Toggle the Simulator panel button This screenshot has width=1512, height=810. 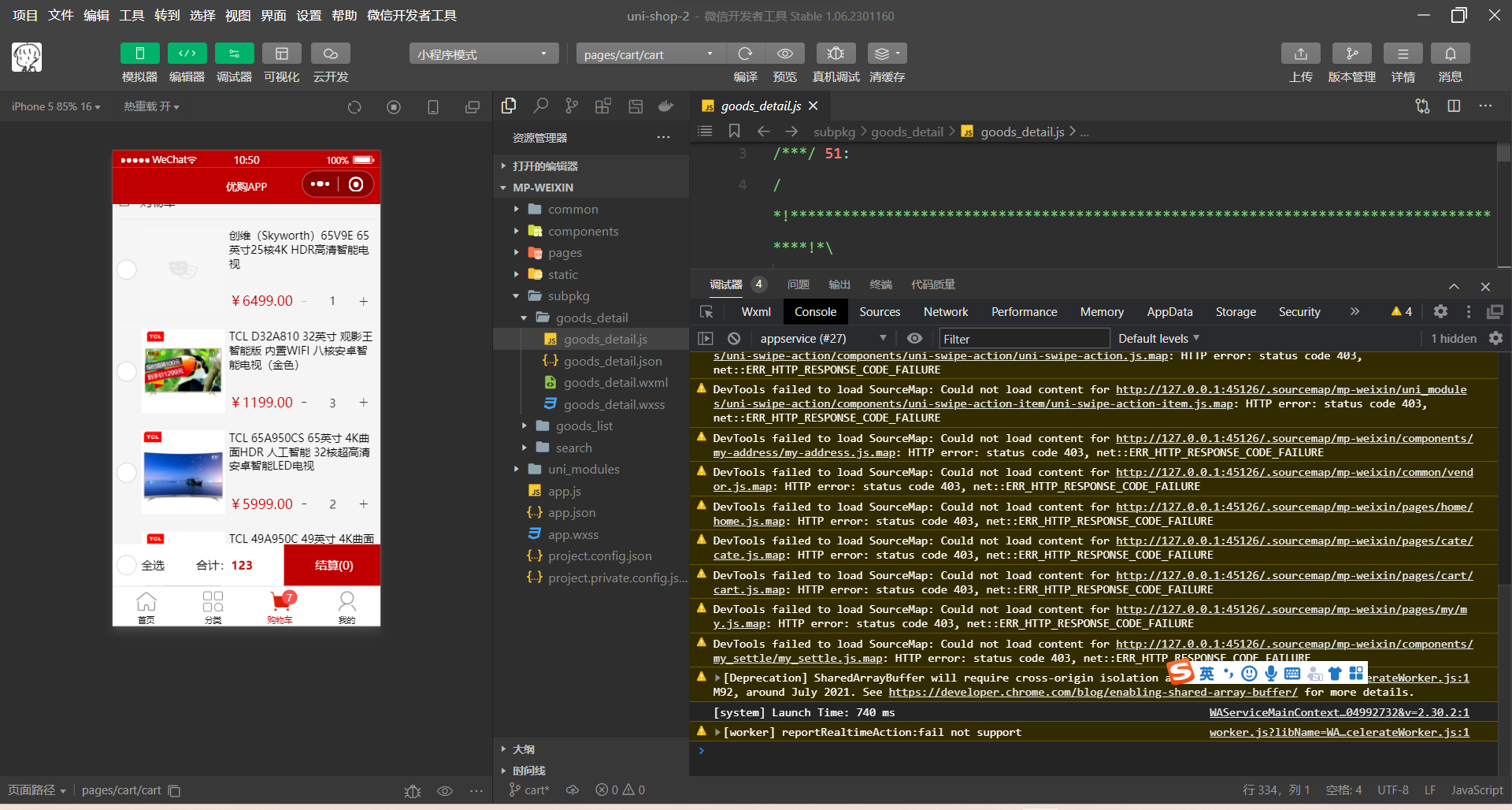click(x=139, y=54)
